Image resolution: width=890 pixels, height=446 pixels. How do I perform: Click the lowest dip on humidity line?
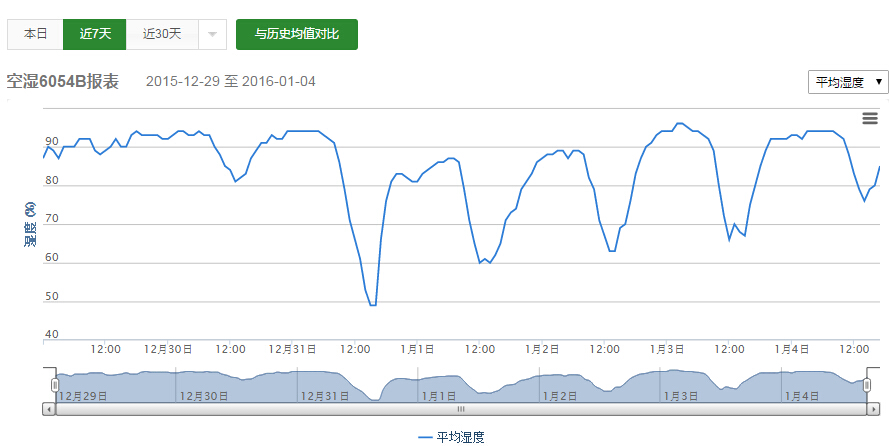pyautogui.click(x=372, y=304)
